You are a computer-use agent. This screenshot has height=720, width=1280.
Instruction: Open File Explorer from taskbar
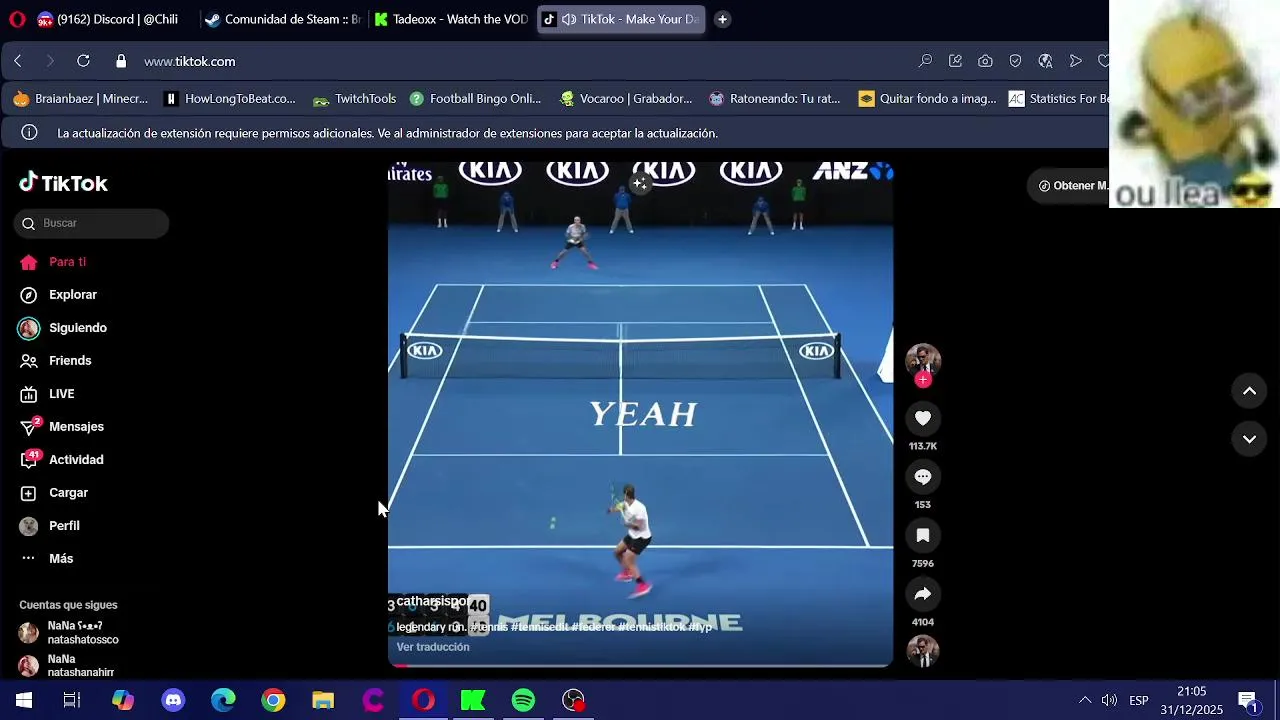pos(323,700)
